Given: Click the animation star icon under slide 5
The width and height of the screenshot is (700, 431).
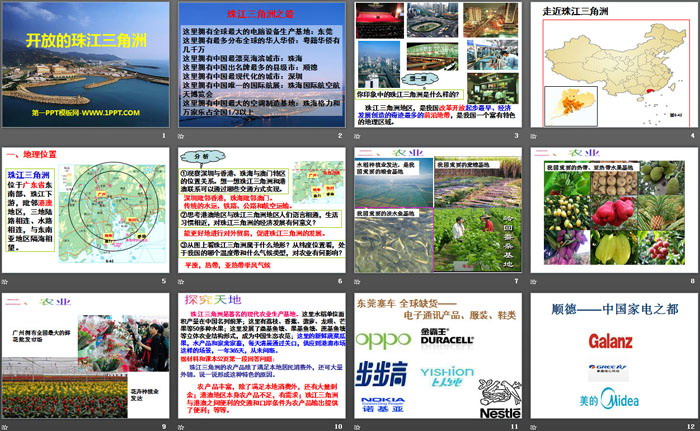Looking at the screenshot, I should point(4,281).
